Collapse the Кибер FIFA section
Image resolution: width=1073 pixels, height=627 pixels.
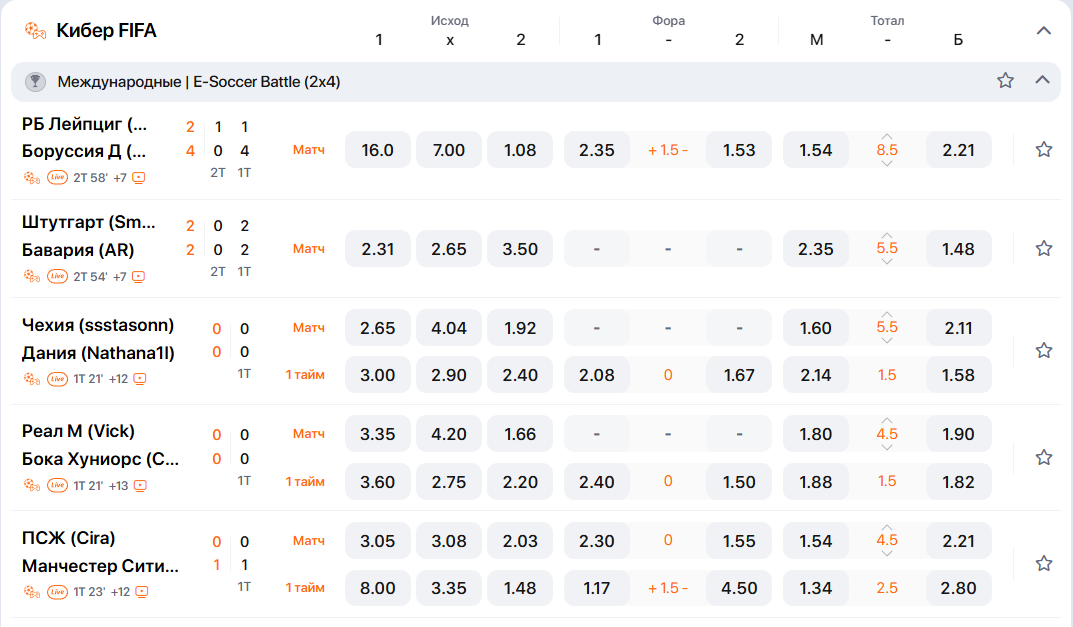pyautogui.click(x=1043, y=31)
